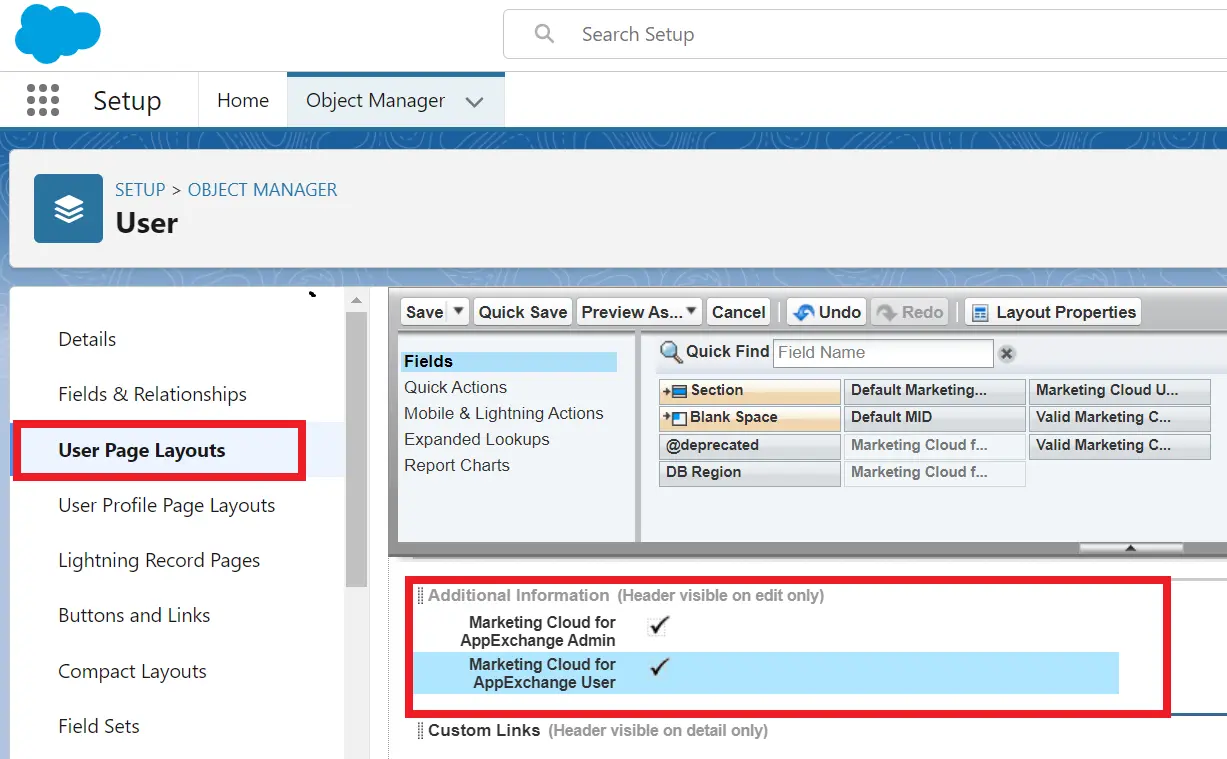Switch to the Home tab
Screen dimensions: 1227x759
(x=243, y=101)
